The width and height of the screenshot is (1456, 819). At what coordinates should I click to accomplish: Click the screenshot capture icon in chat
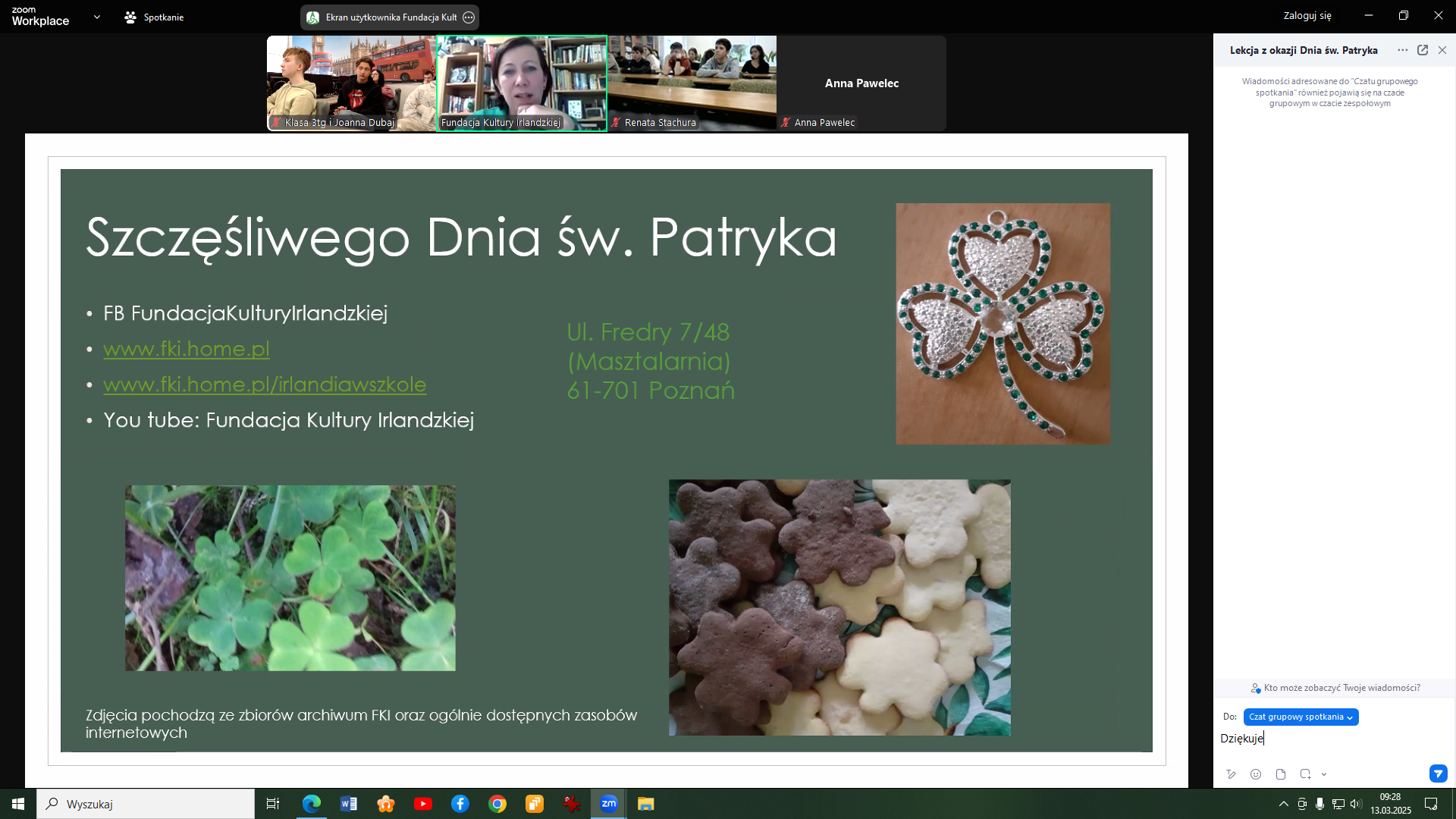coord(1305,774)
